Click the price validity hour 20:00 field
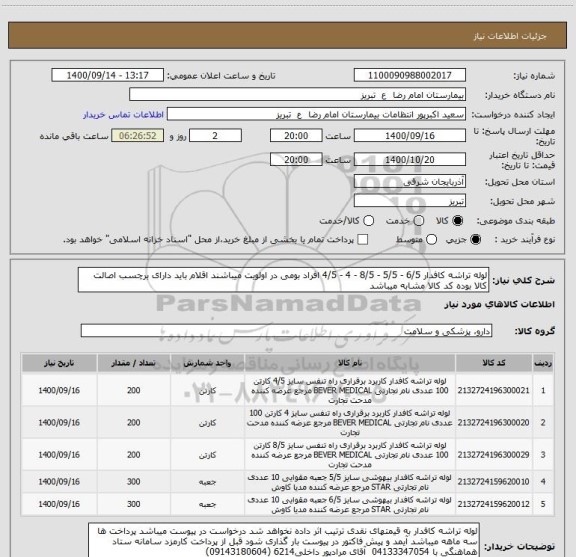Viewport: 576px width, 557px height. click(296, 159)
